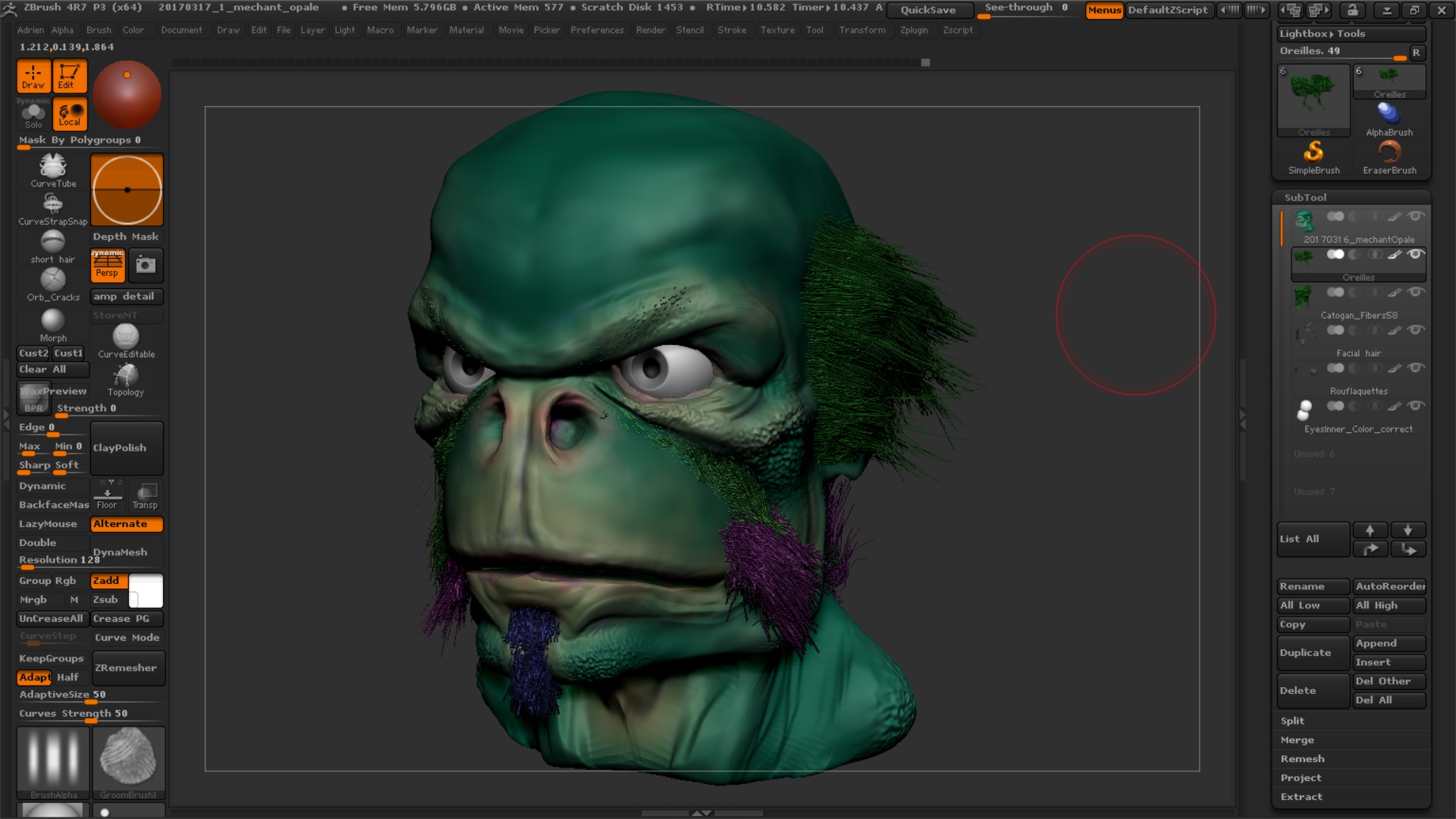The height and width of the screenshot is (819, 1456).
Task: Expand the DynaMesh panel
Action: [x=127, y=552]
